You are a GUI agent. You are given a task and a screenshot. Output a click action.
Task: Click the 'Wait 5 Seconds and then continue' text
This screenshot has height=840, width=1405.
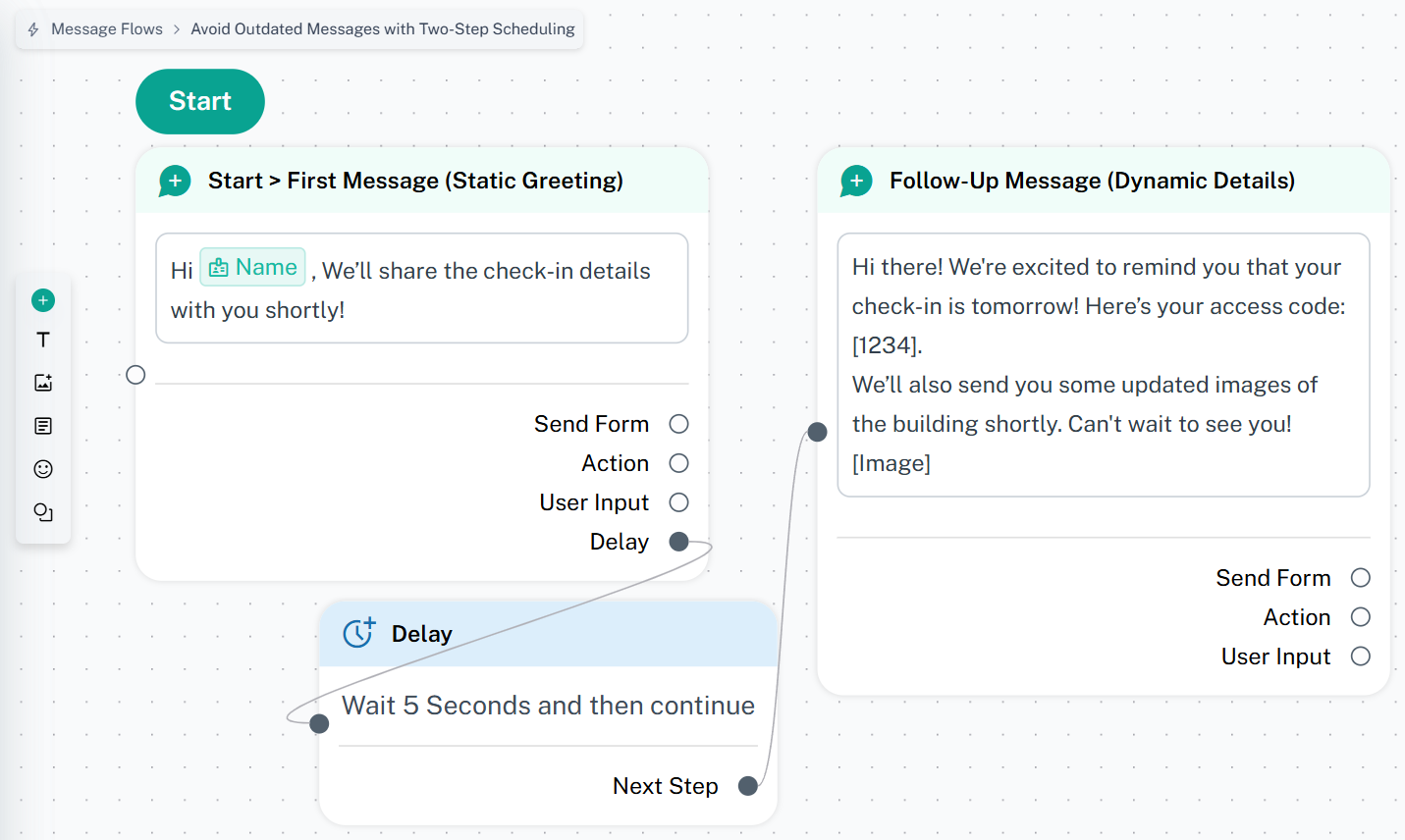click(548, 706)
